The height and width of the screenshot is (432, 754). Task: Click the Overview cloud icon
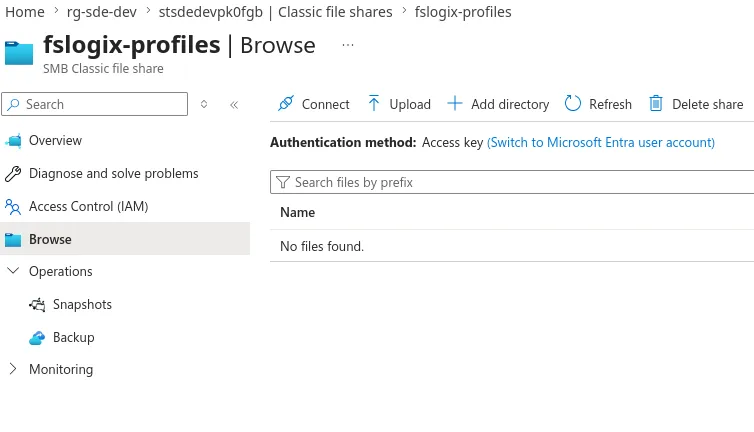point(13,140)
